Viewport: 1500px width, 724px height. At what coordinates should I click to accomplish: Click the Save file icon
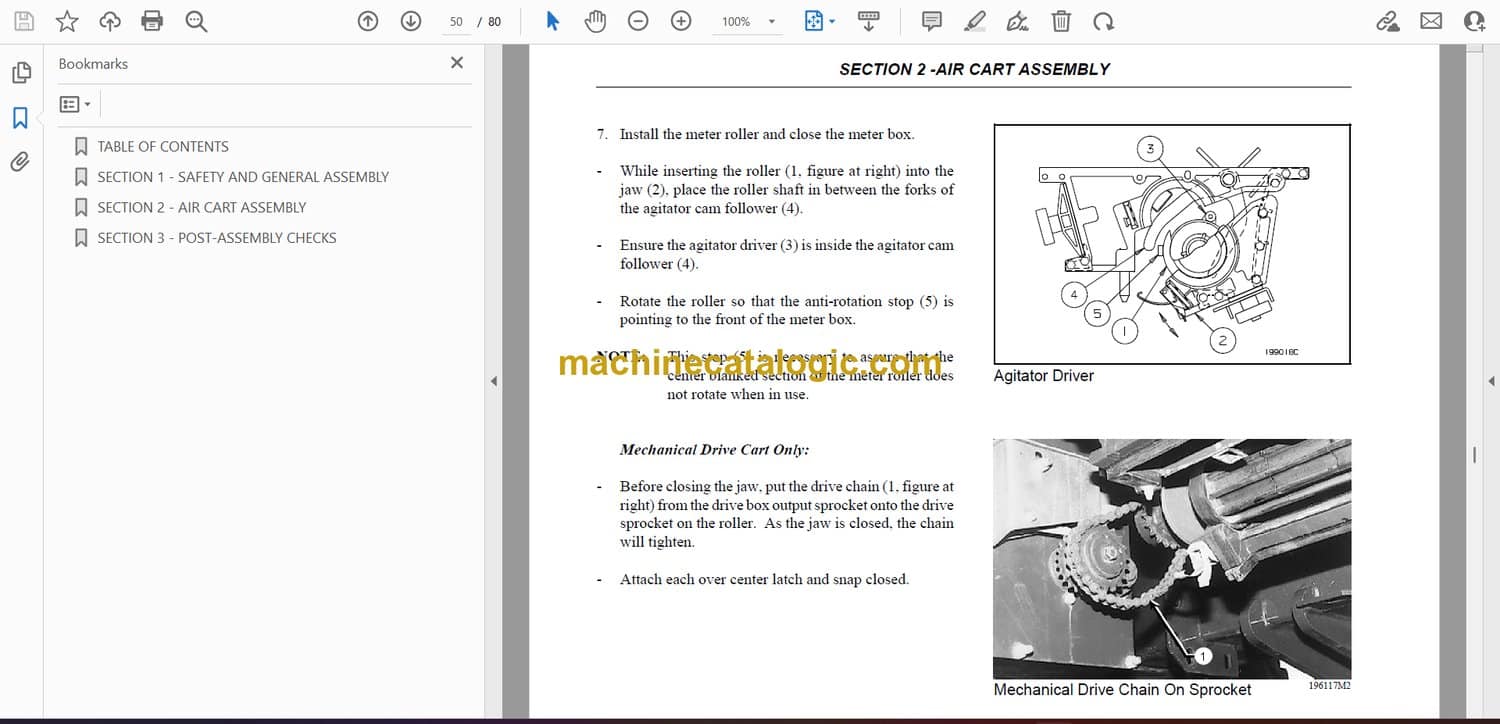[x=24, y=21]
